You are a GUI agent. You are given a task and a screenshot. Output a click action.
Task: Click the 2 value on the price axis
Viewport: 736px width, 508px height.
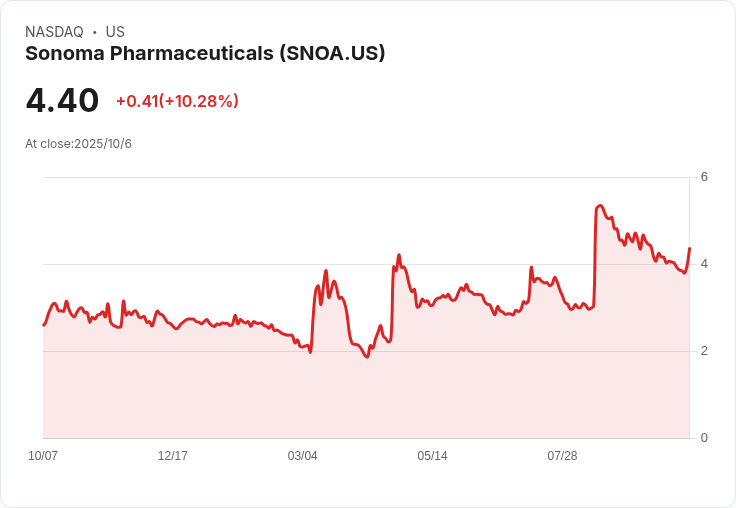704,351
